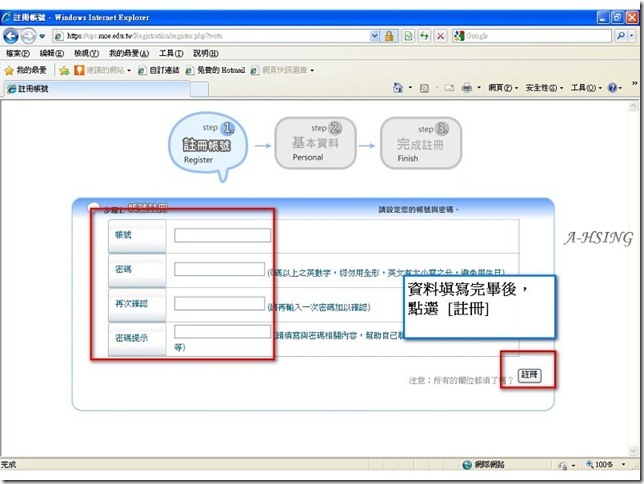Open the 網頁(P) command bar menu

coord(503,88)
